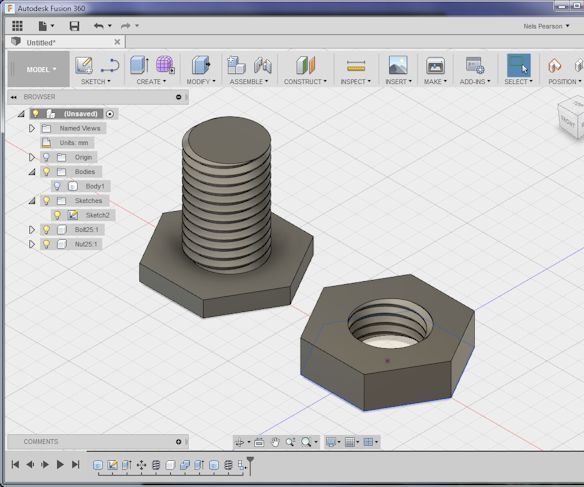Click the Create Sketch icon
The height and width of the screenshot is (487, 584).
point(84,65)
